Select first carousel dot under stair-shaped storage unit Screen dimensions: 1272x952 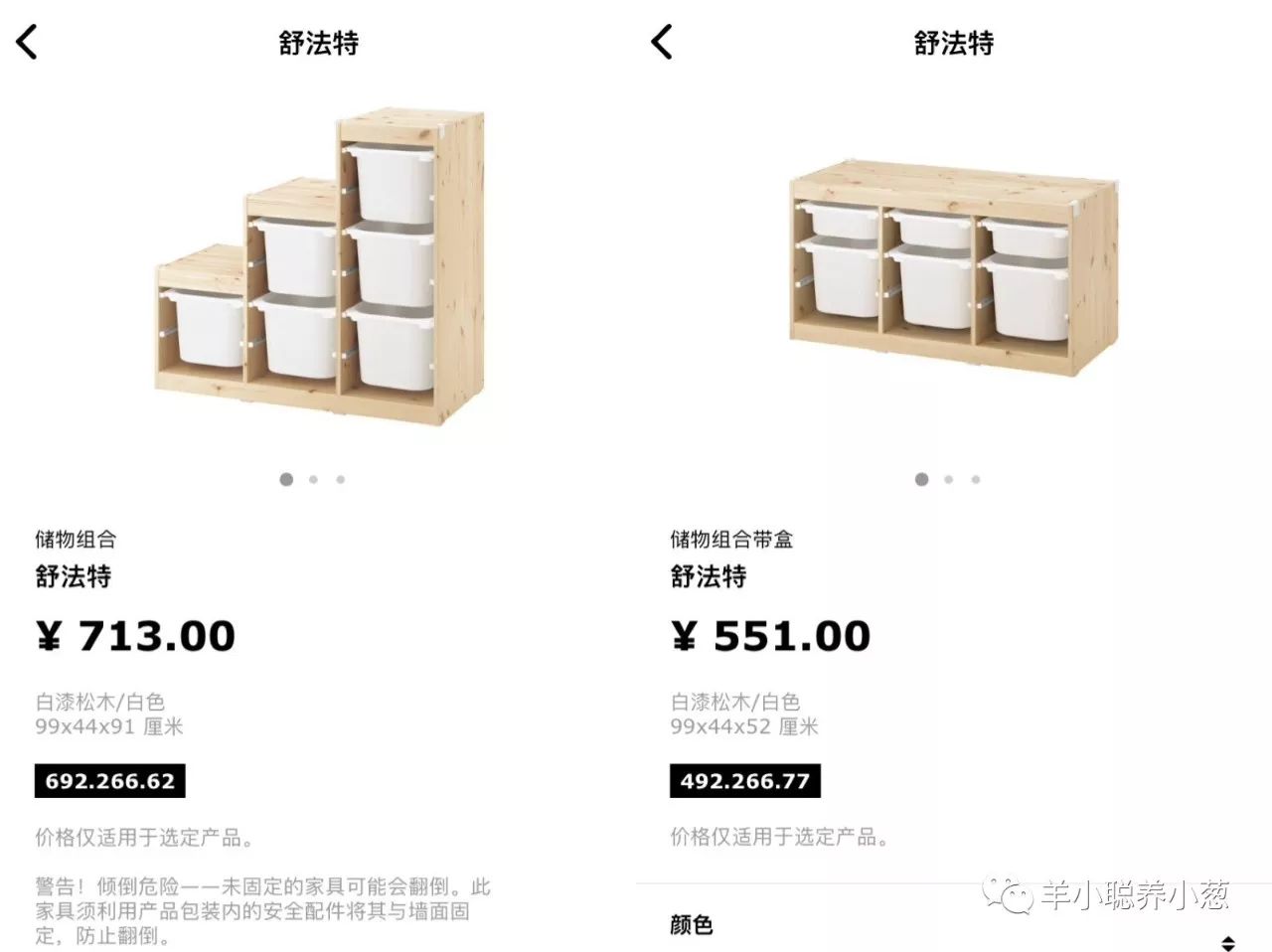click(x=286, y=479)
